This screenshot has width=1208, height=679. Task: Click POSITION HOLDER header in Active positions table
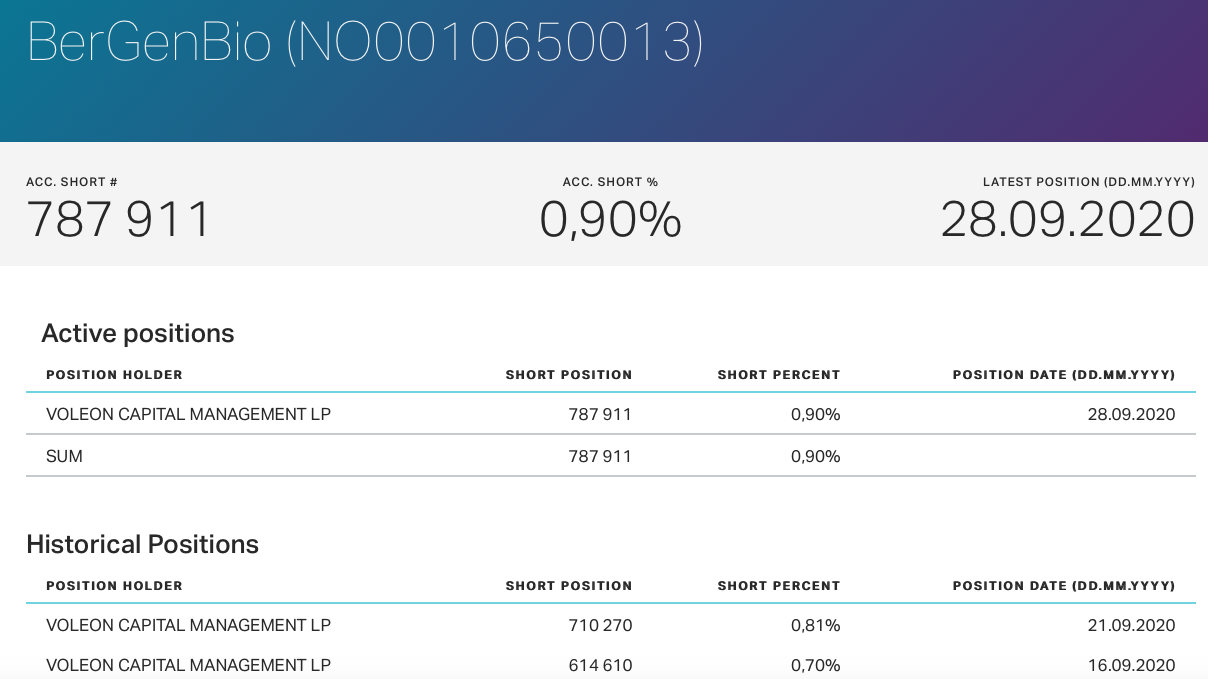pyautogui.click(x=114, y=375)
